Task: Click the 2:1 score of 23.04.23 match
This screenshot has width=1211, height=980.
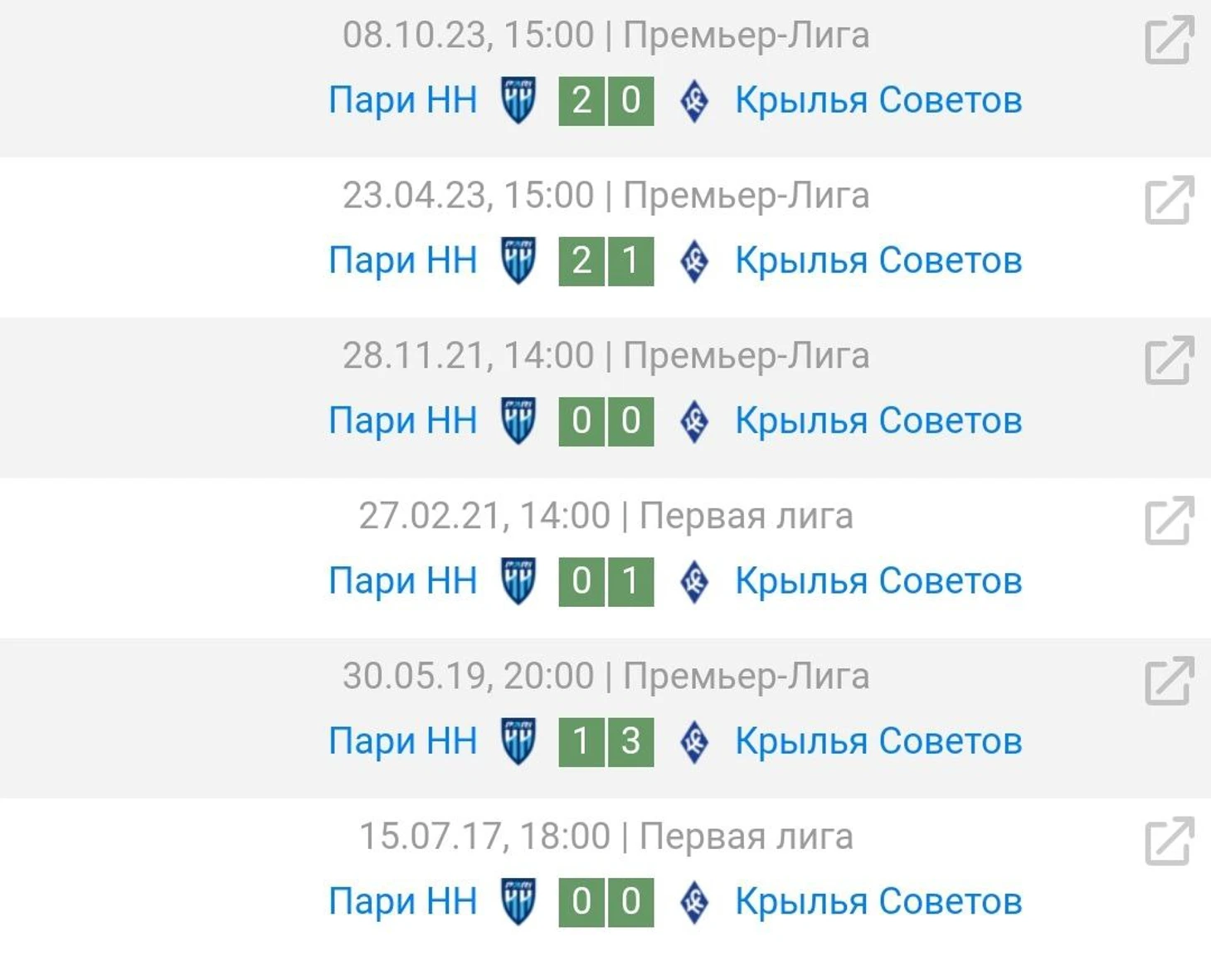Action: point(606,261)
